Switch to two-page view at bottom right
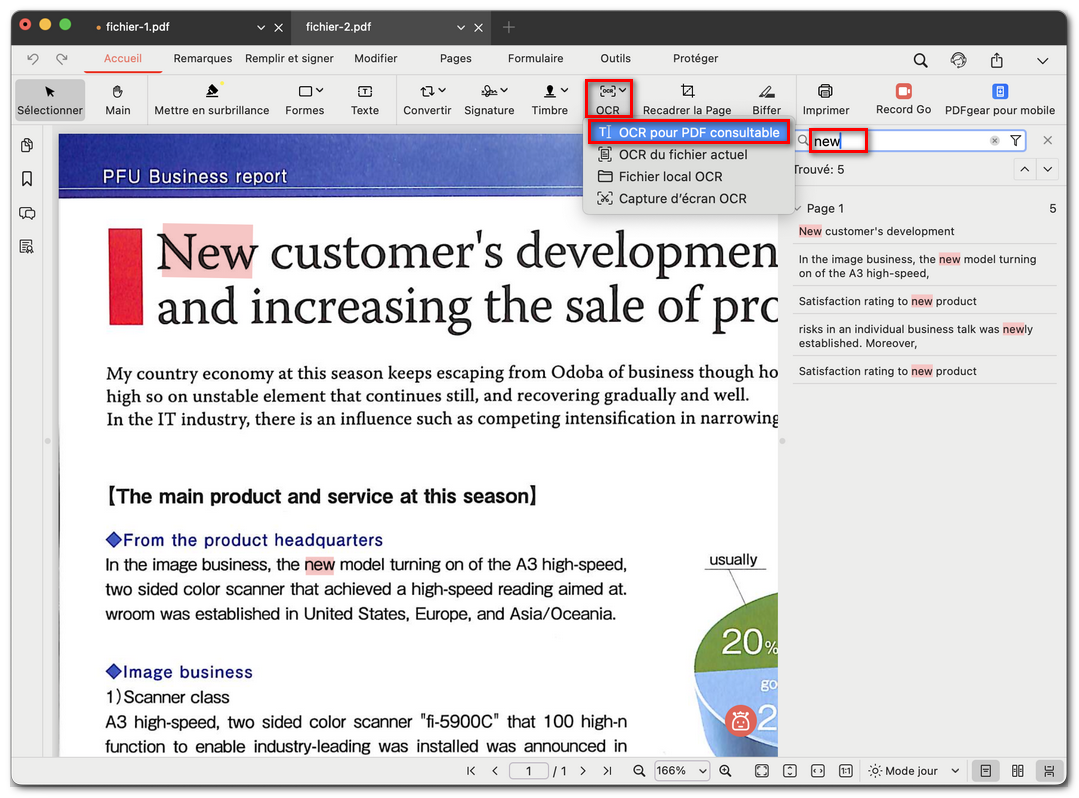 pos(1017,770)
